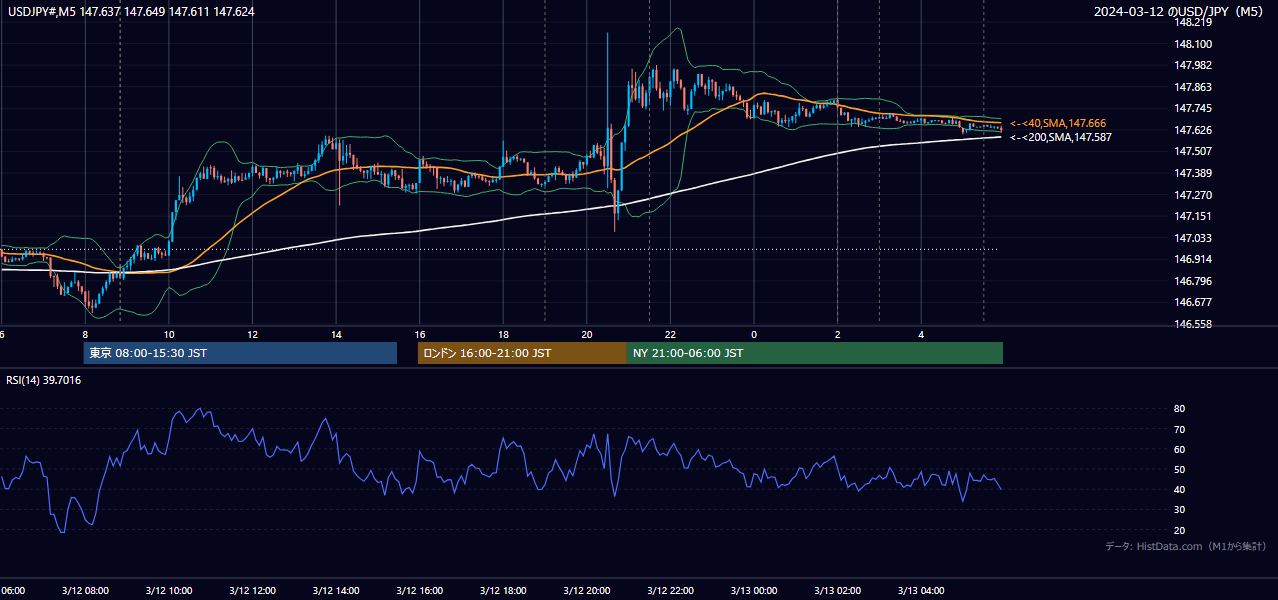This screenshot has height=600, width=1278.
Task: Click the 3/12 22:00 date label
Action: point(671,590)
